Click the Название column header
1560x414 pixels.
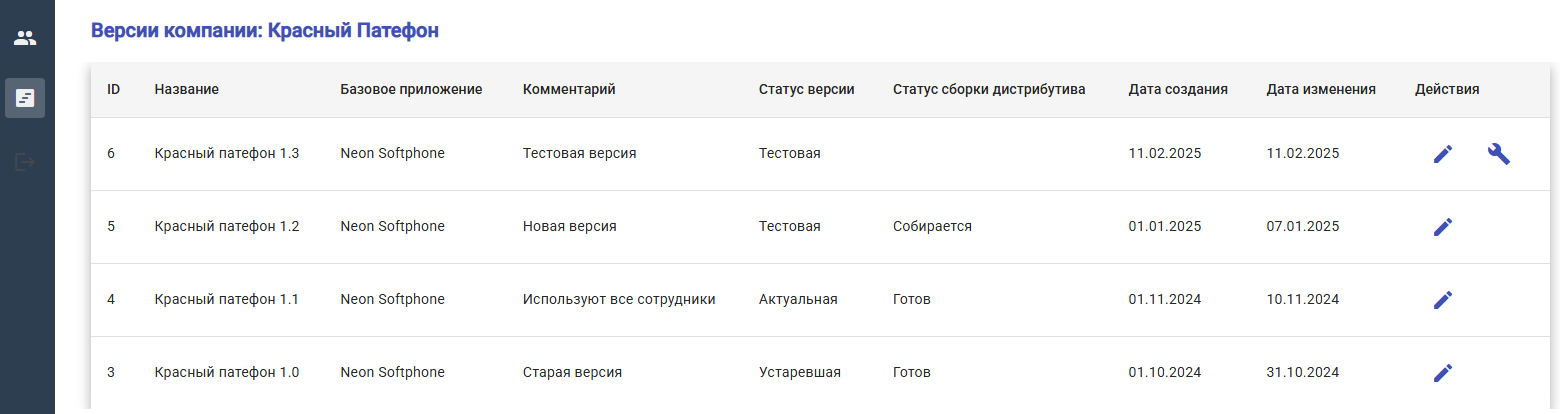(x=187, y=89)
